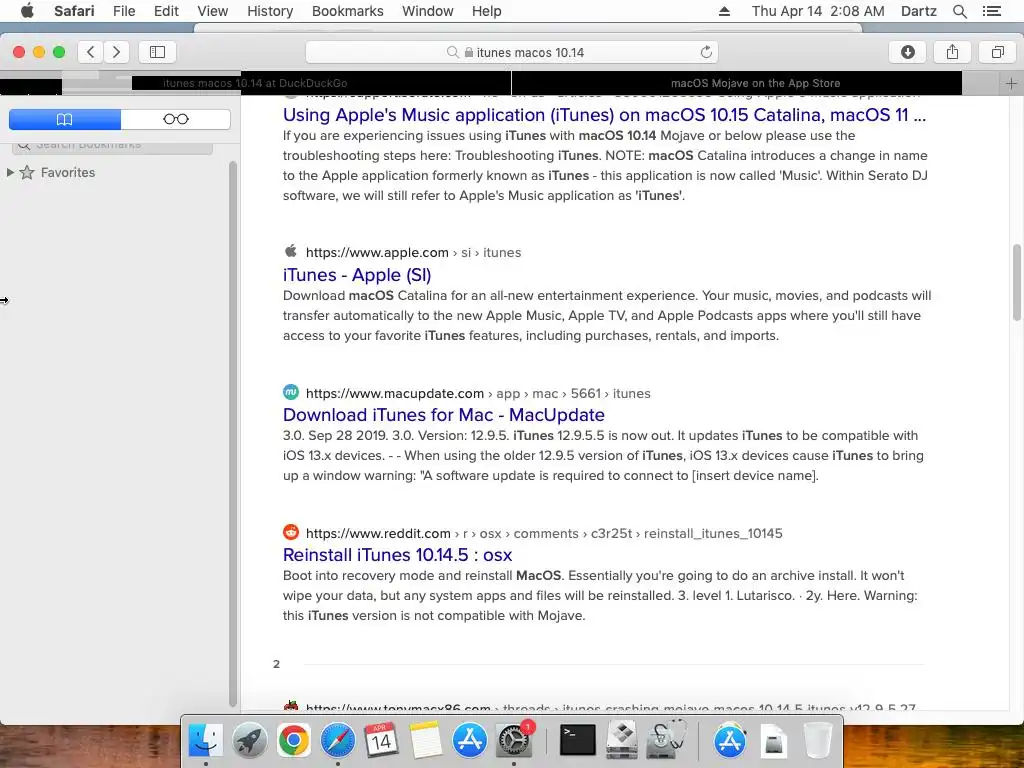Click user name Dartz in menu bar

point(918,11)
